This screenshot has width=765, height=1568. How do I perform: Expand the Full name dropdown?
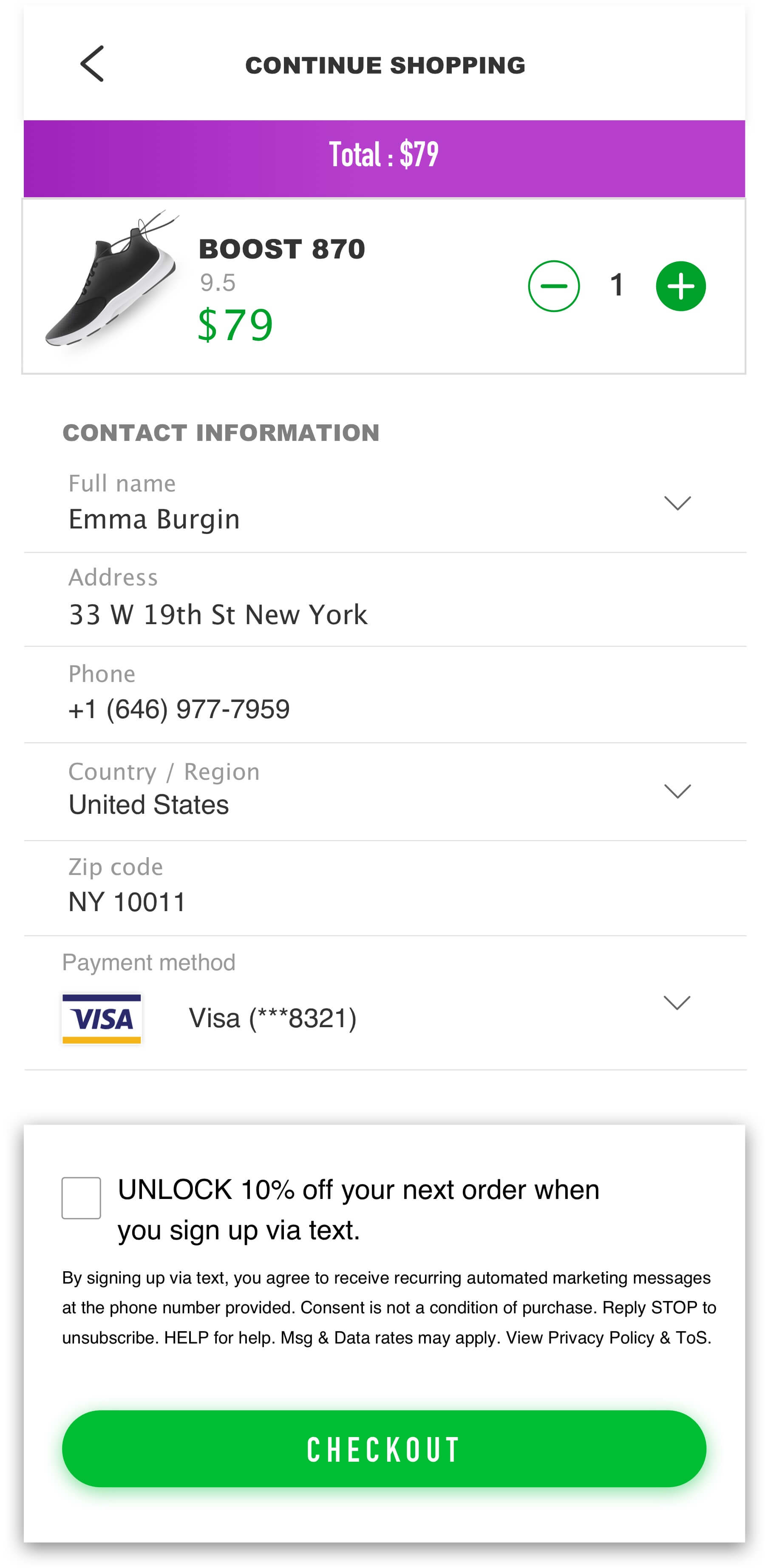pos(677,503)
